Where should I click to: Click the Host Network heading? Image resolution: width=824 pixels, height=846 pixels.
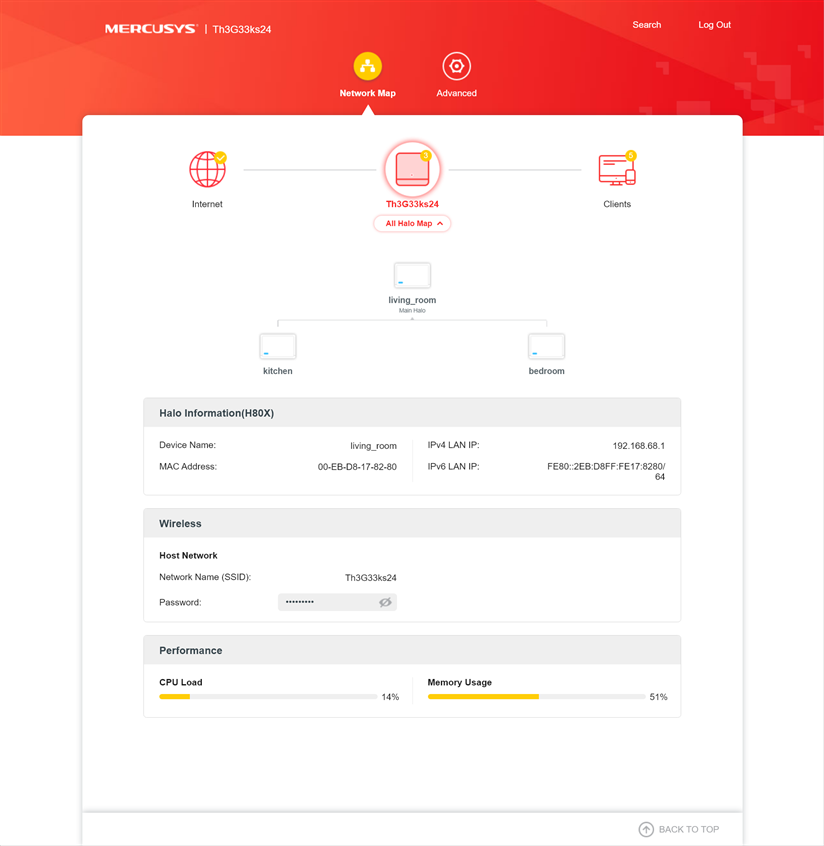188,556
